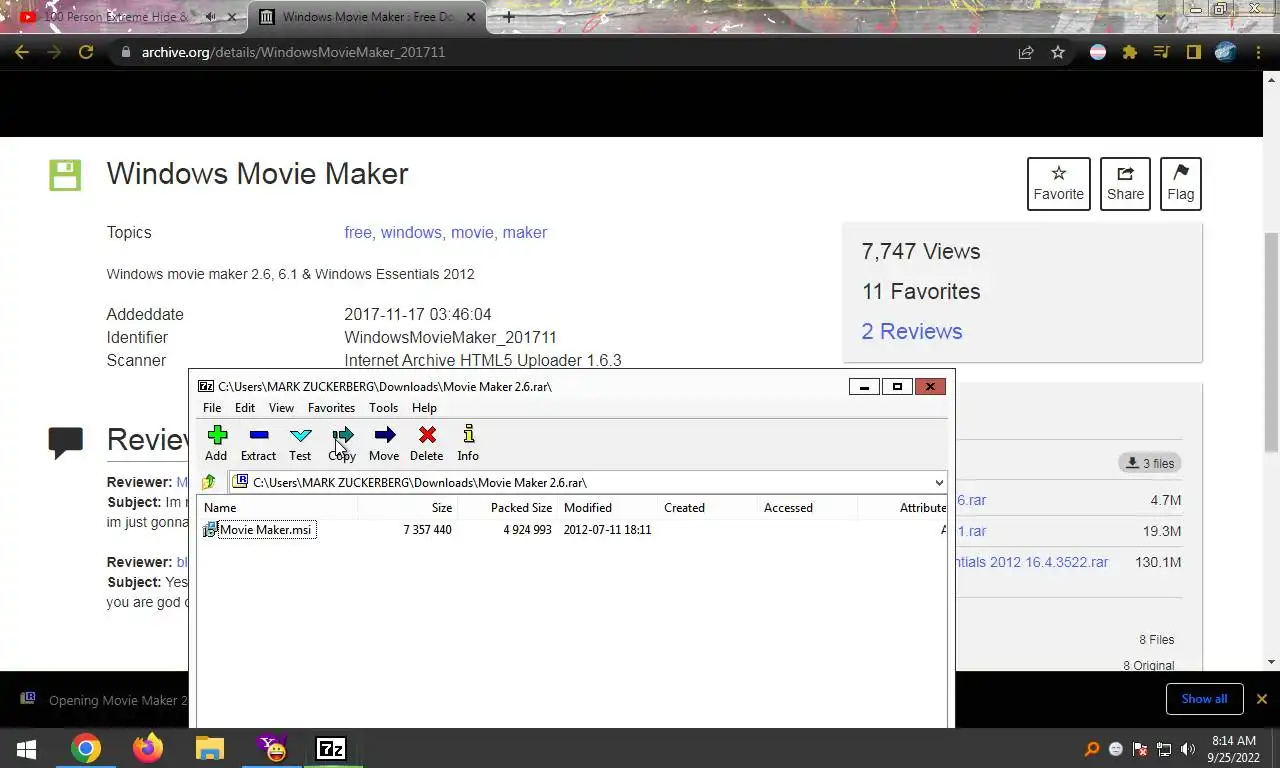Screen dimensions: 1280x768
Task: Click the 3 files download badge
Action: 1150,463
